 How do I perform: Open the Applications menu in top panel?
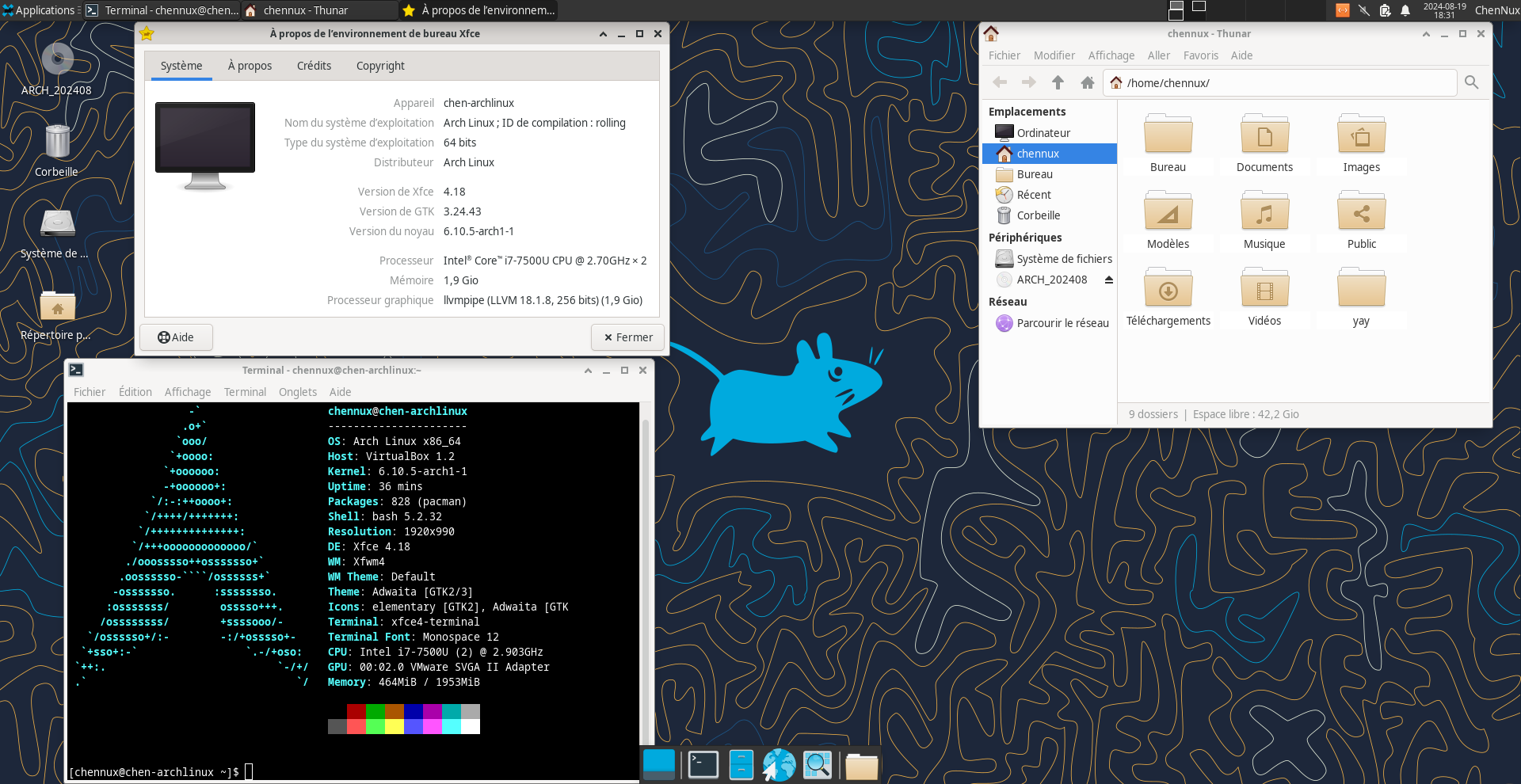pos(40,10)
